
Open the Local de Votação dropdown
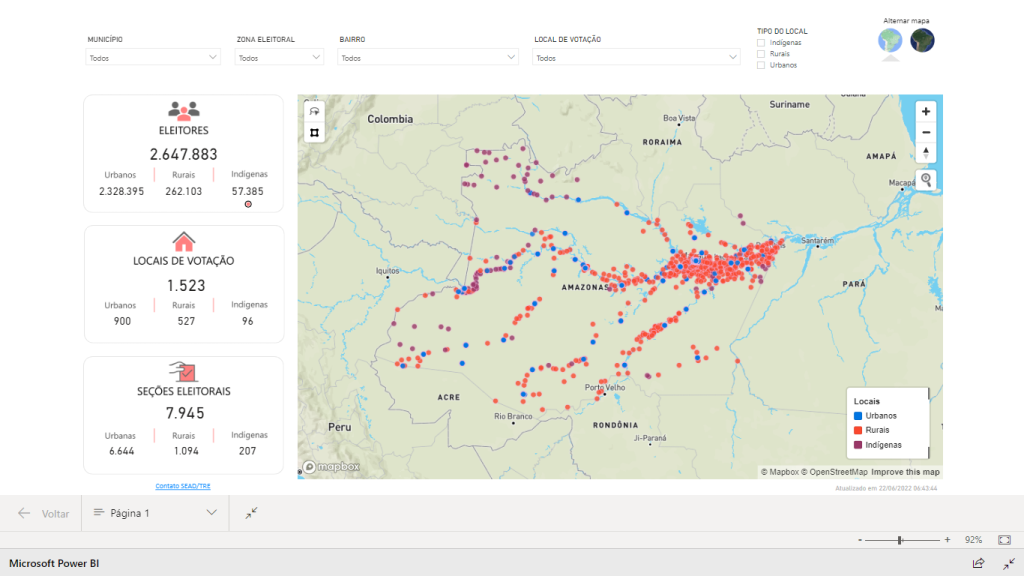635,58
